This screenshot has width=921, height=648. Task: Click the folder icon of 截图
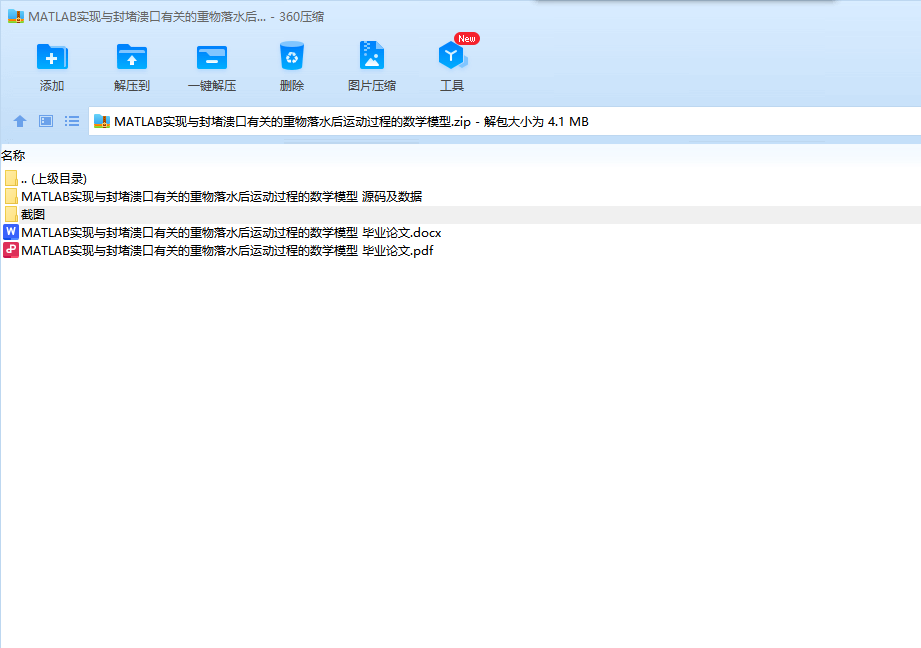[11, 214]
